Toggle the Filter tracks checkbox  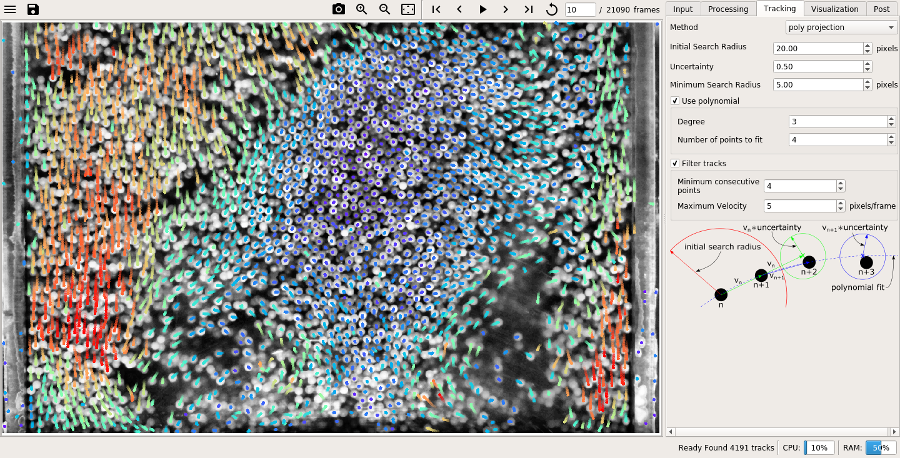(x=675, y=163)
